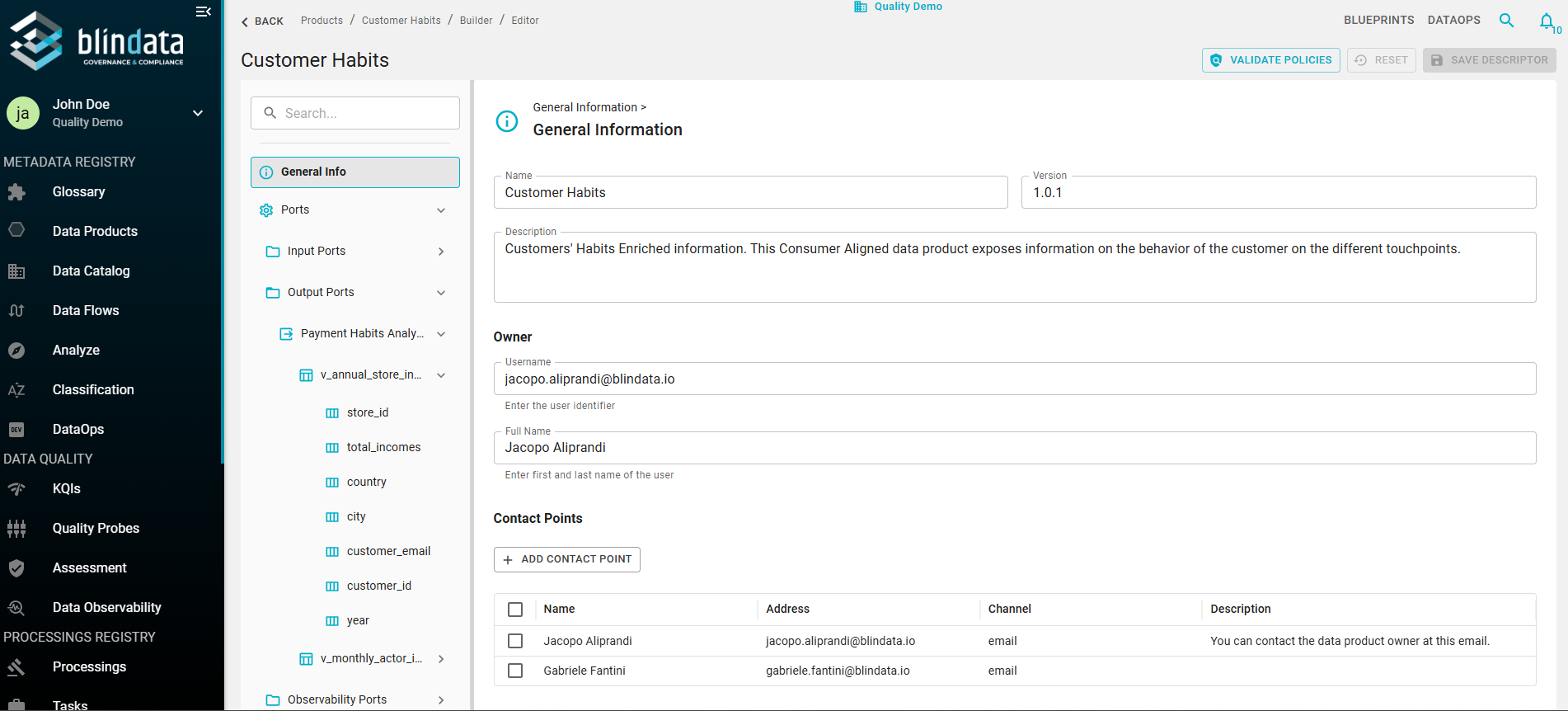The width and height of the screenshot is (1568, 711).
Task: Click VALIDATE POLICIES button
Action: click(x=1271, y=60)
